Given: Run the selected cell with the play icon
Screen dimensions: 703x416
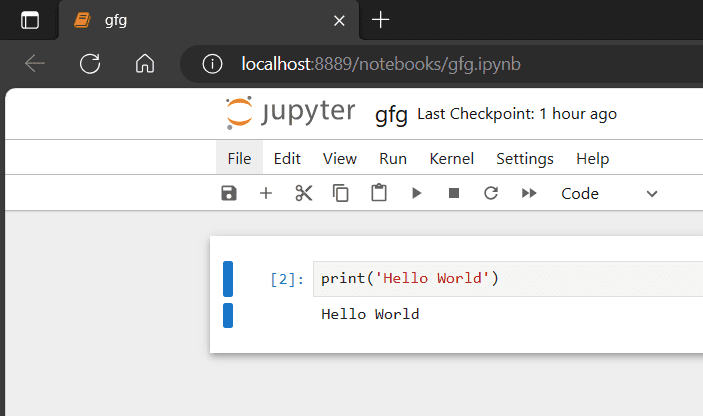Looking at the screenshot, I should 417,193.
